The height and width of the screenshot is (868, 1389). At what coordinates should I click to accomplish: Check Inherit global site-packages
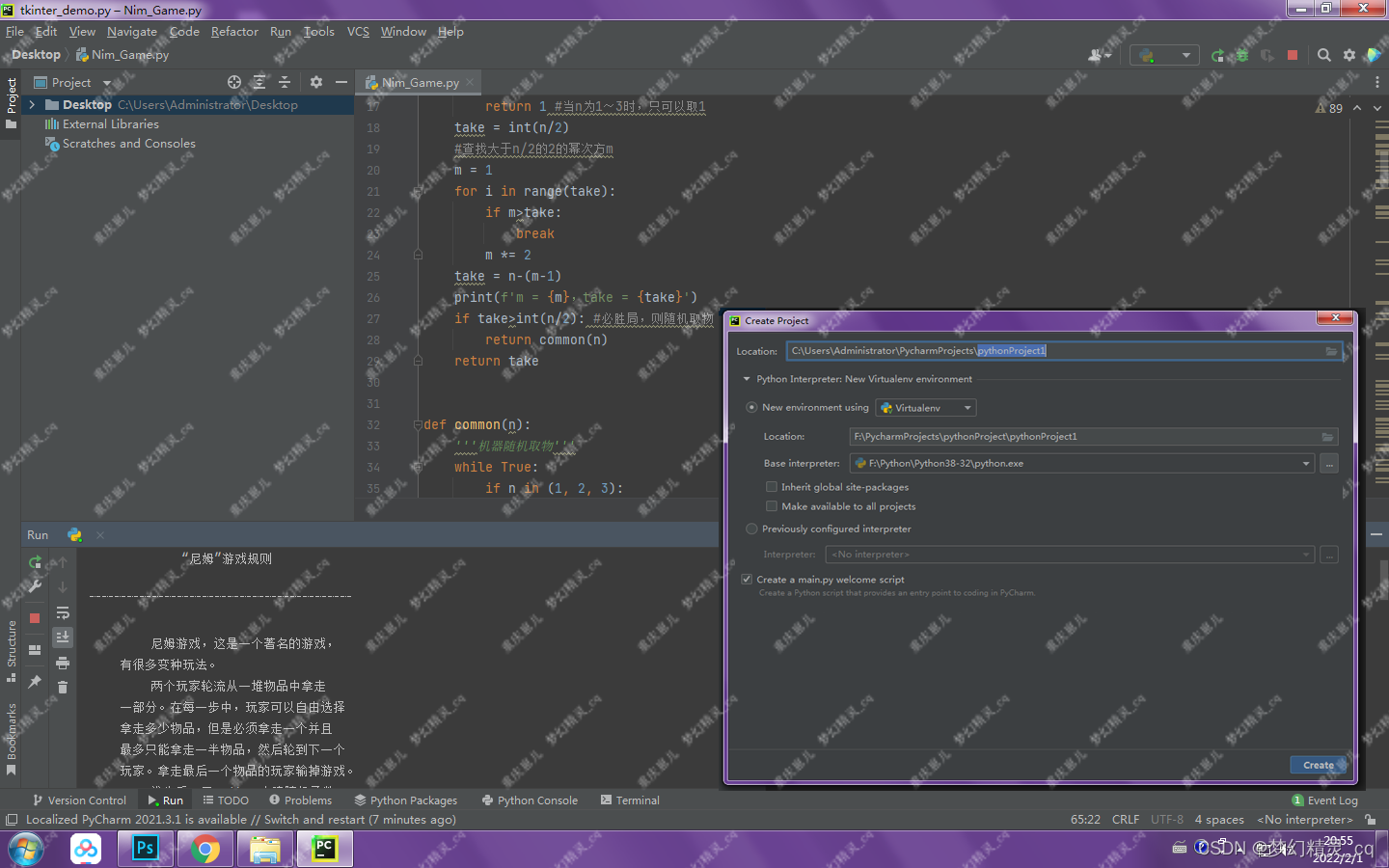point(772,487)
